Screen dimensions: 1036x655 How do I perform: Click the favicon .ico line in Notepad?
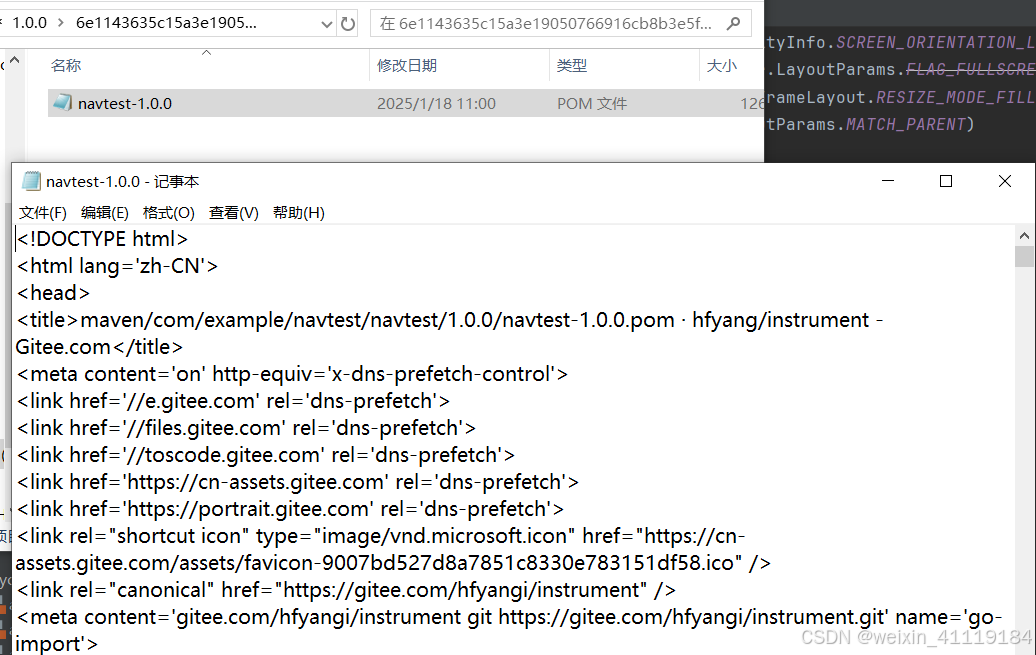pyautogui.click(x=393, y=563)
